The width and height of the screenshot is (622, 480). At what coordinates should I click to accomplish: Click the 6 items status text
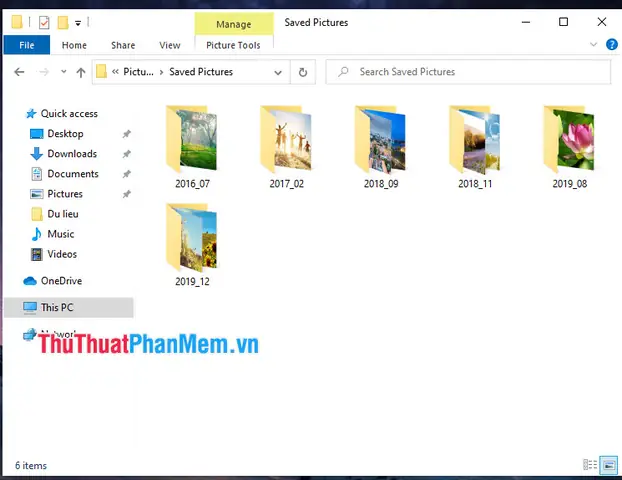(x=31, y=465)
